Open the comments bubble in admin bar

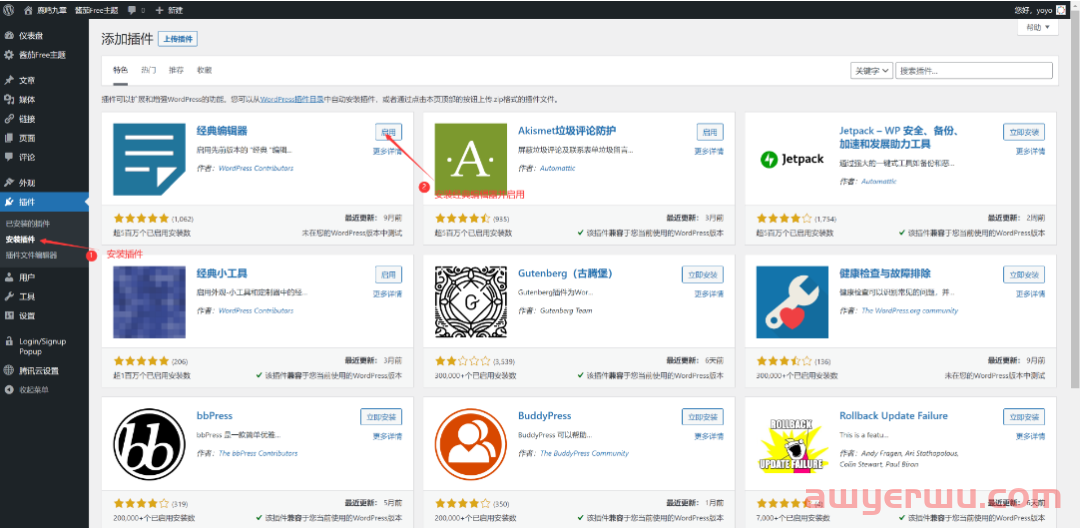point(132,11)
